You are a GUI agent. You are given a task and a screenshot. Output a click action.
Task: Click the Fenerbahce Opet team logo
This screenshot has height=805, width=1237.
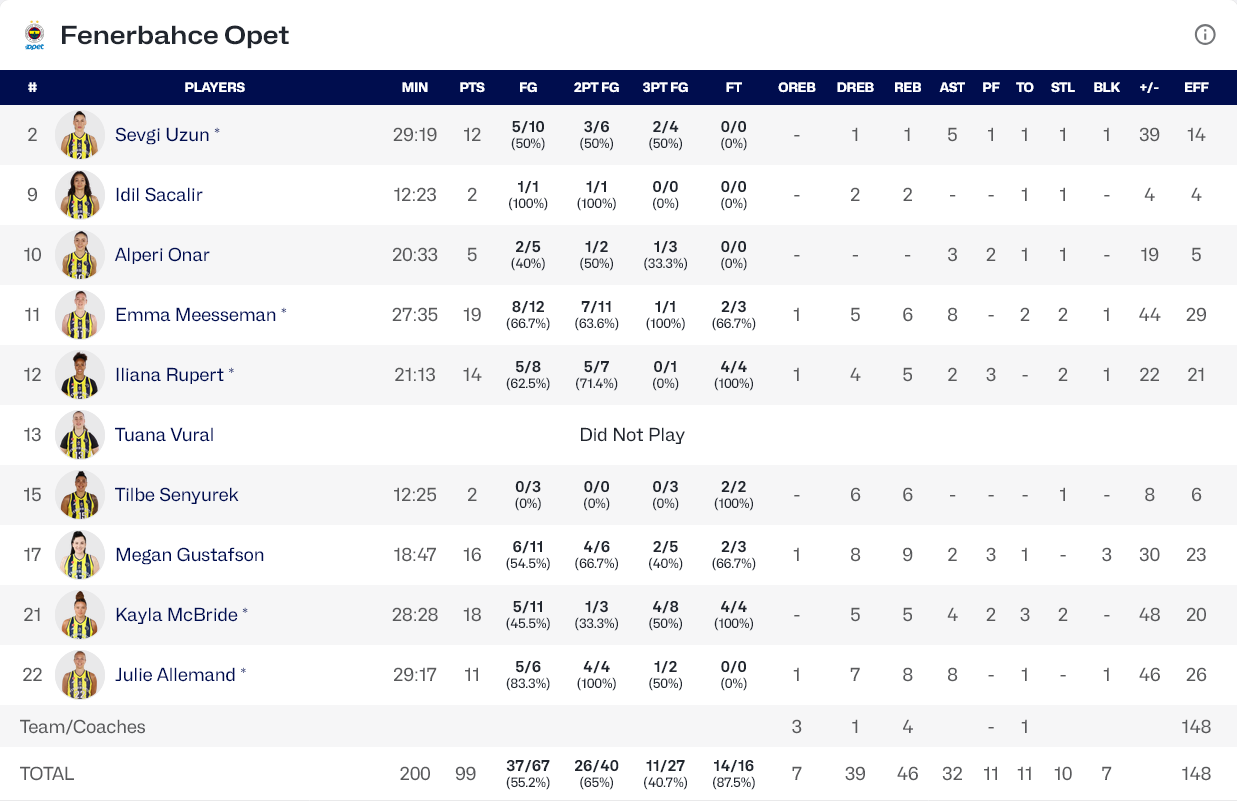35,36
